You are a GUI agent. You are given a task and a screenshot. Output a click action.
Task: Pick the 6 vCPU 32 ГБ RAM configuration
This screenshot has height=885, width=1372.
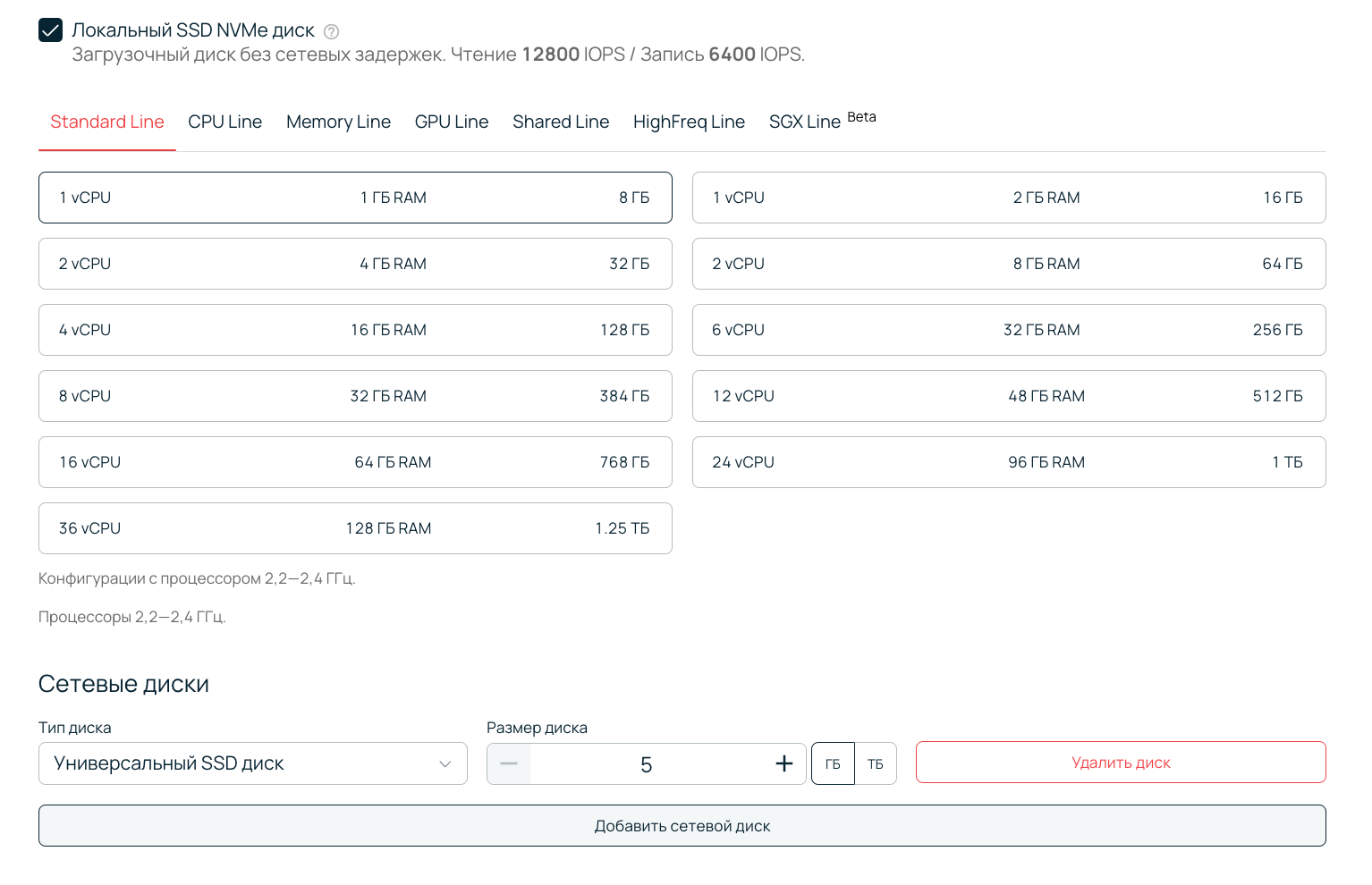(1008, 330)
